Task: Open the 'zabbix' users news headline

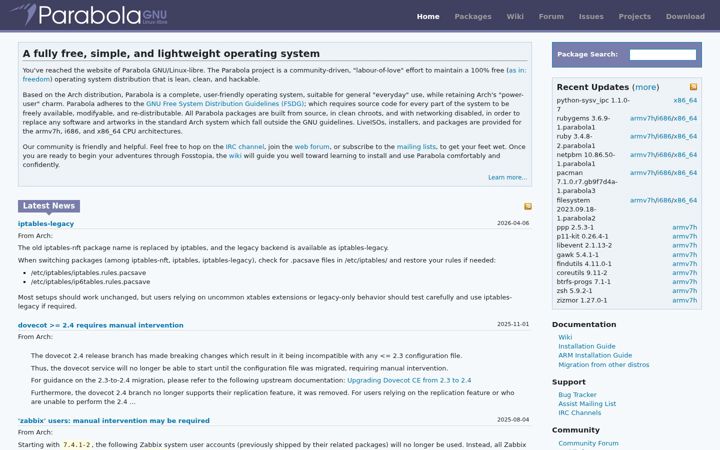Action: coord(114,421)
